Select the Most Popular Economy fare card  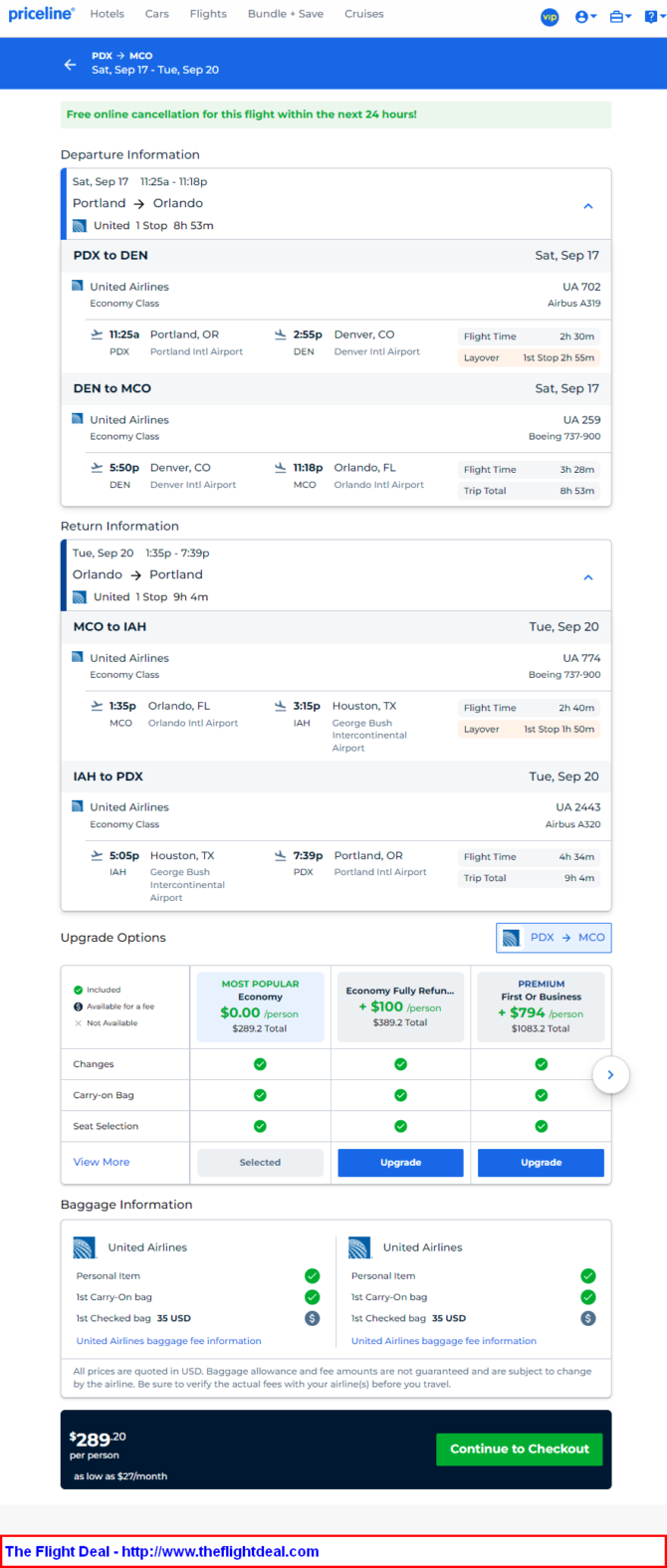pos(260,1007)
